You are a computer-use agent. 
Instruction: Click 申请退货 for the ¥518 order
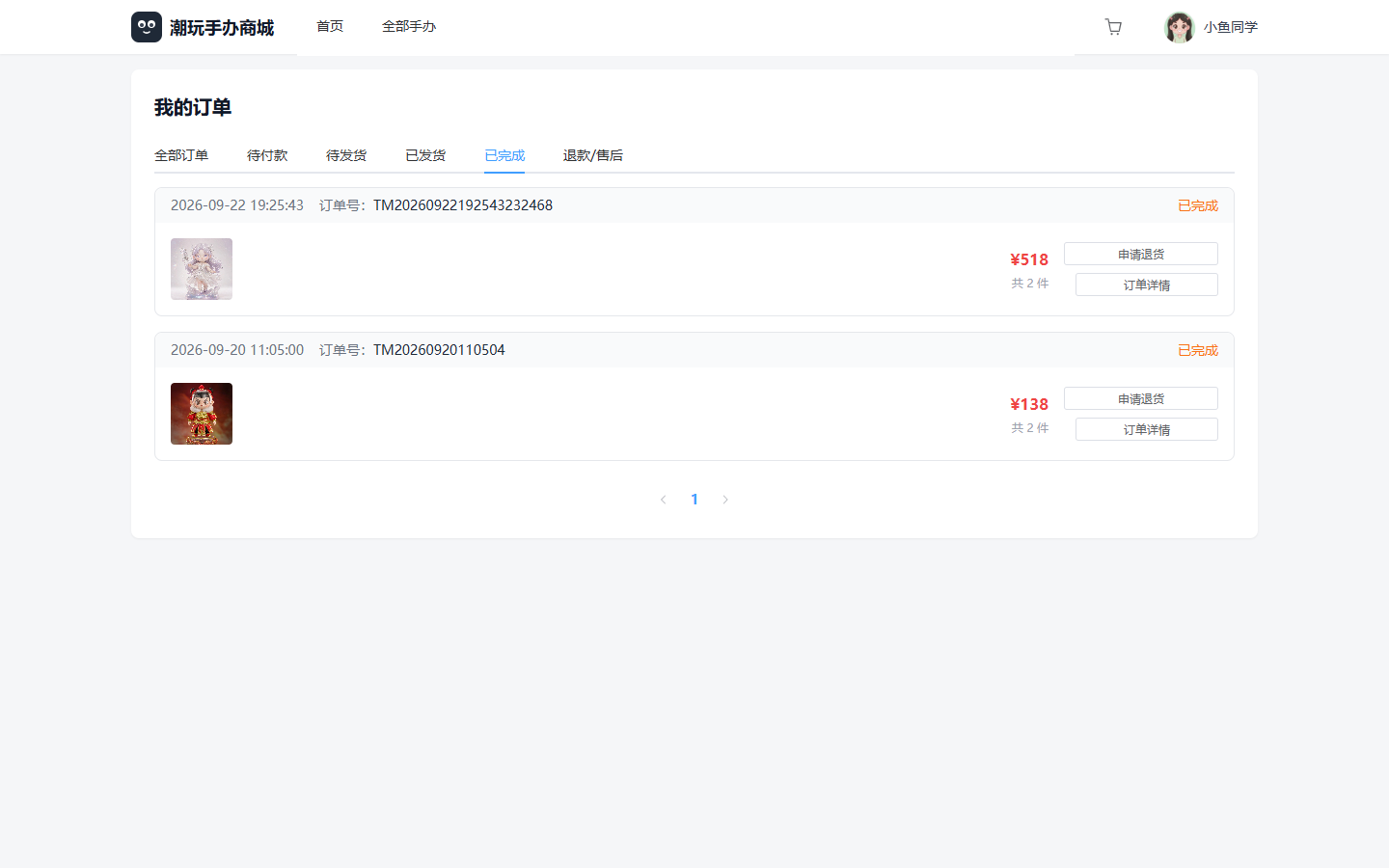point(1141,254)
